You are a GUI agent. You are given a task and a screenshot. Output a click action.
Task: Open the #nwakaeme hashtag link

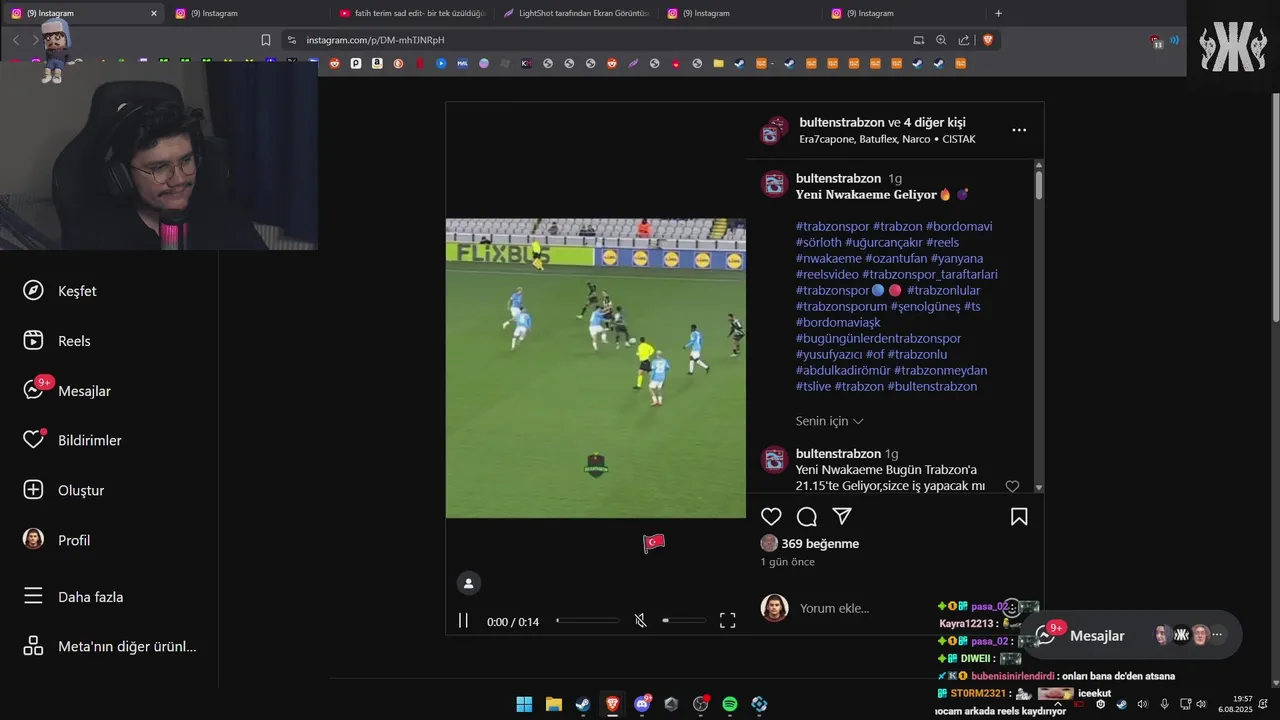(x=829, y=258)
